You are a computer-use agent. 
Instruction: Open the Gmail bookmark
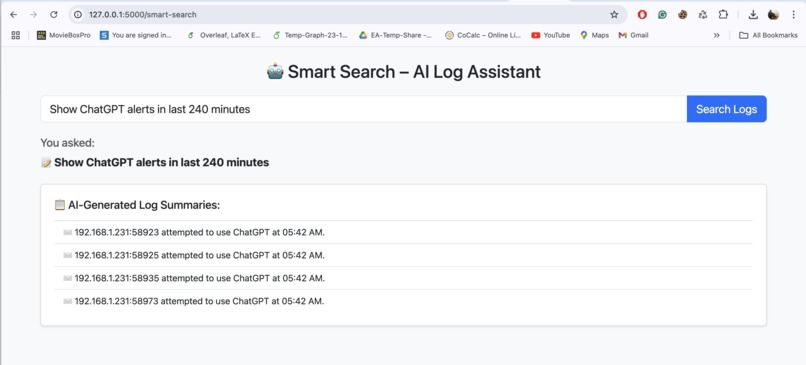(x=633, y=35)
